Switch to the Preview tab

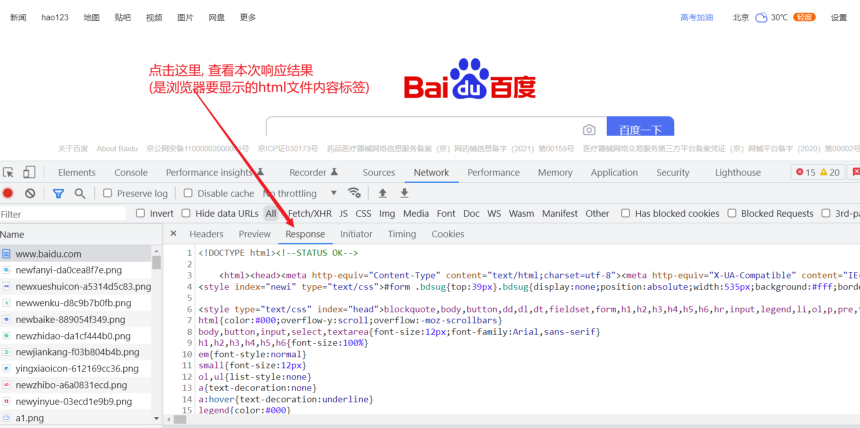[x=254, y=234]
